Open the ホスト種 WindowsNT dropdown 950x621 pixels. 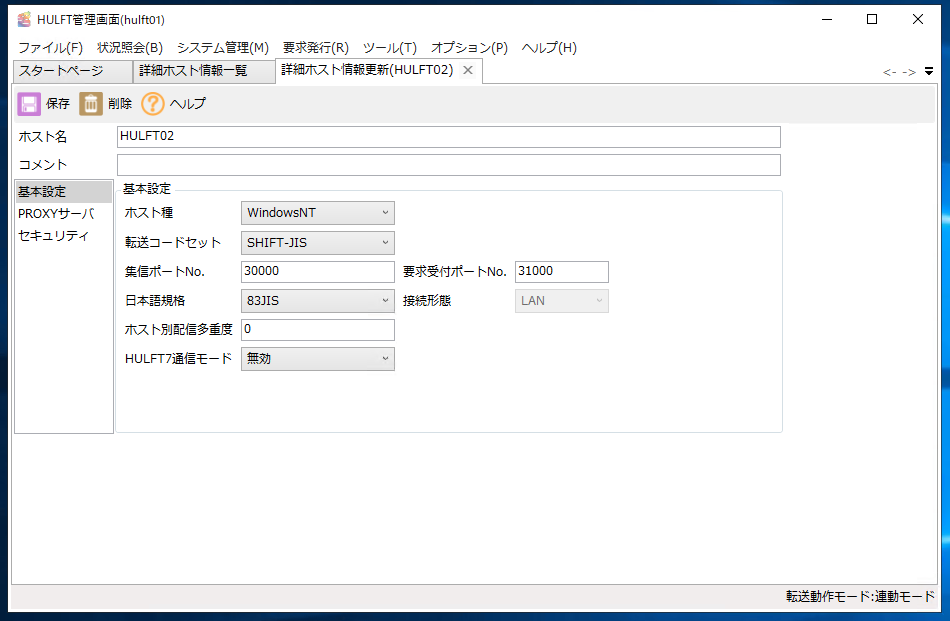[317, 213]
